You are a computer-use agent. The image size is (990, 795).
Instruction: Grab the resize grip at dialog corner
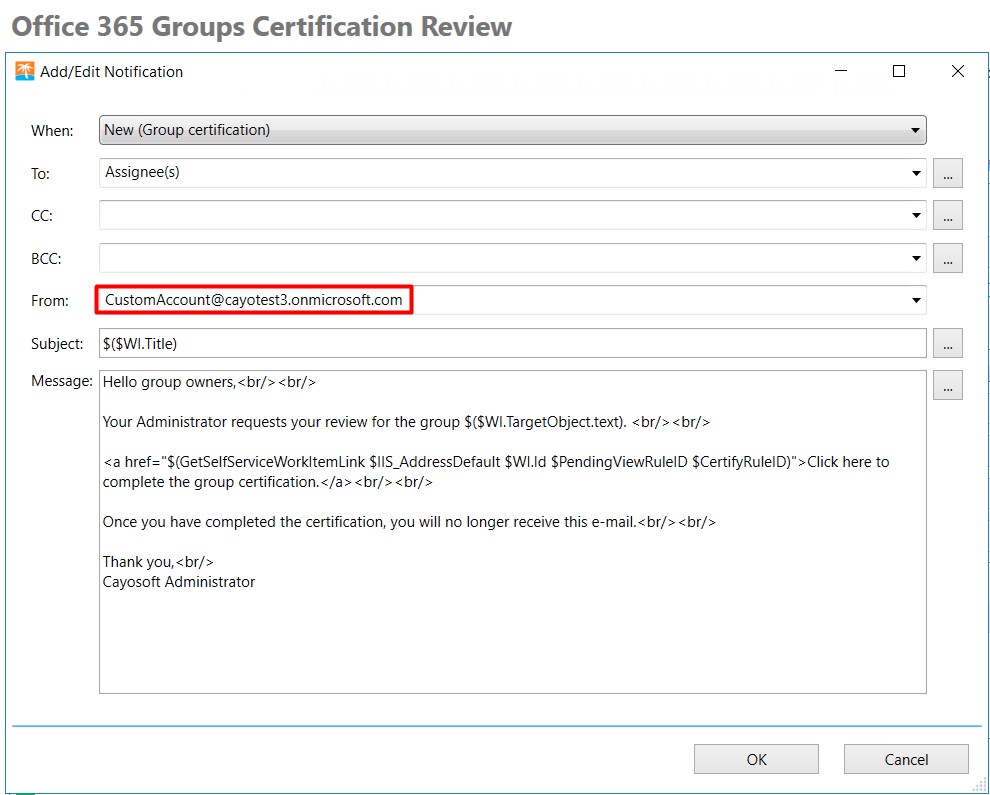click(x=979, y=784)
